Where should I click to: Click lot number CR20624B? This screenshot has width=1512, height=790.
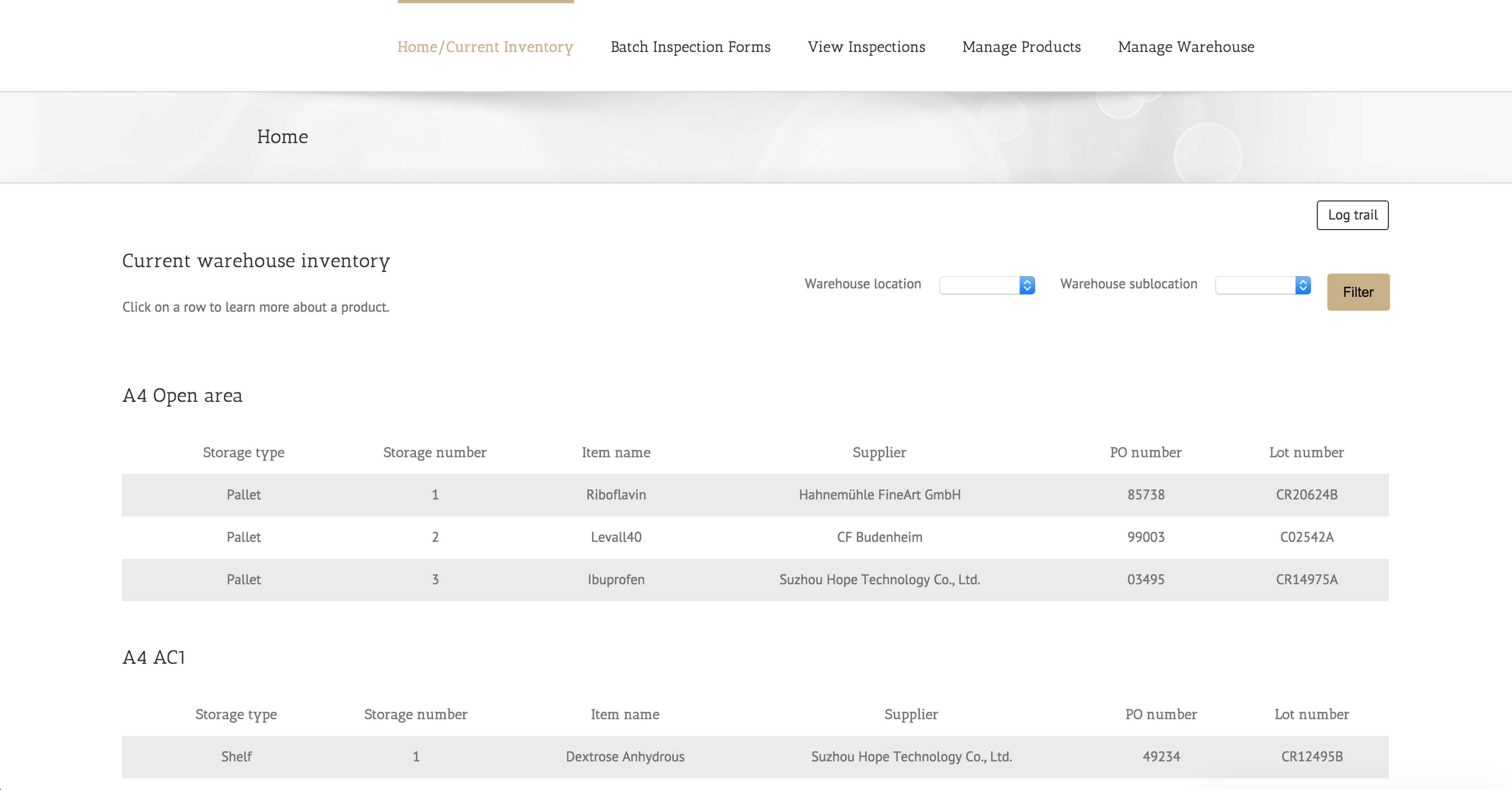point(1307,495)
